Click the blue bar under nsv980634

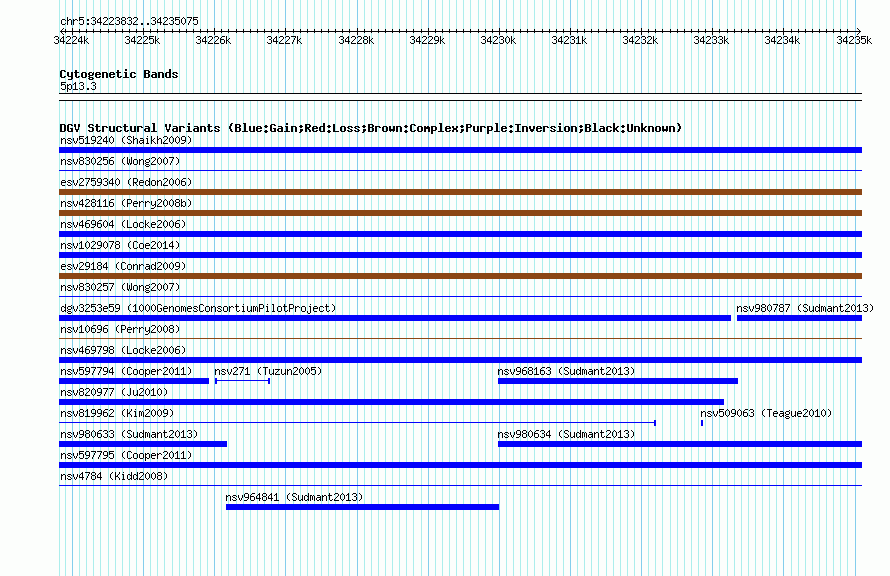point(680,444)
